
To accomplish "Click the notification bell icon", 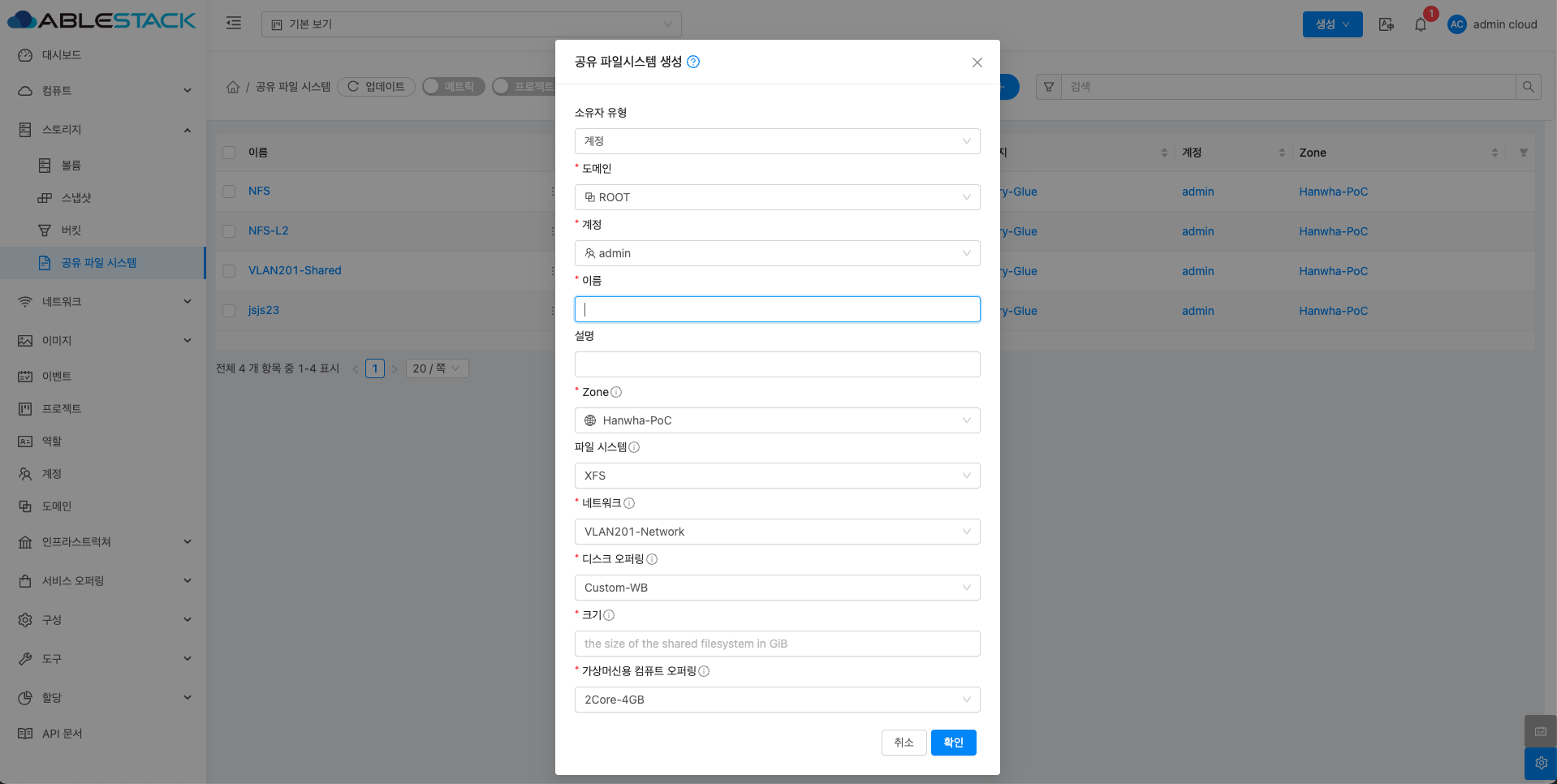I will [1420, 24].
